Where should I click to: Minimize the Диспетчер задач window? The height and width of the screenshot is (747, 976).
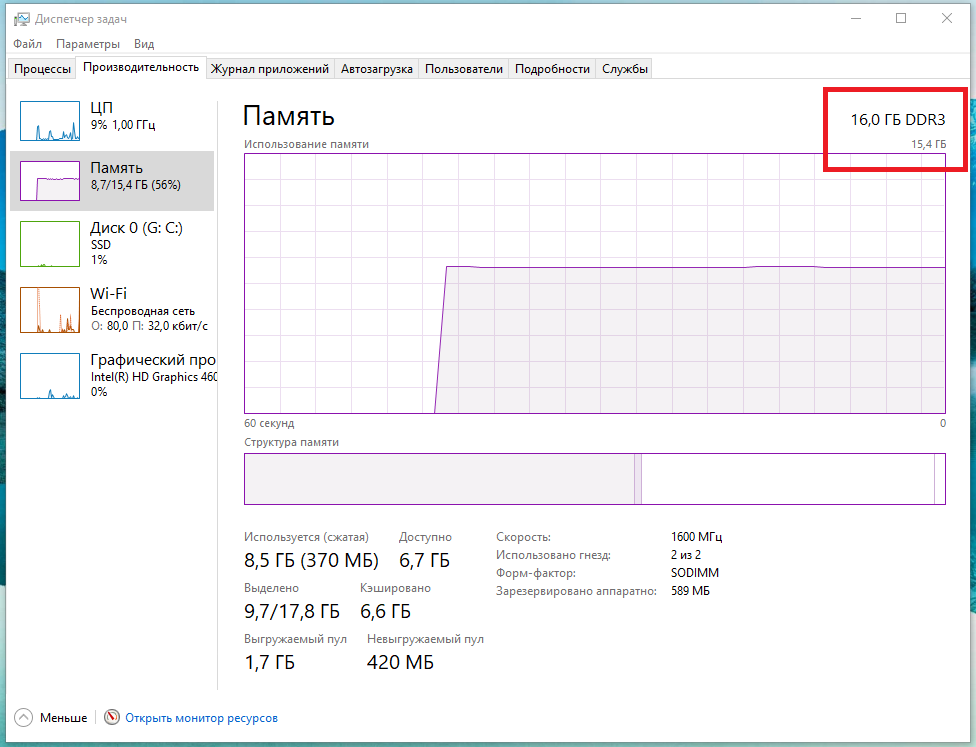pos(856,19)
